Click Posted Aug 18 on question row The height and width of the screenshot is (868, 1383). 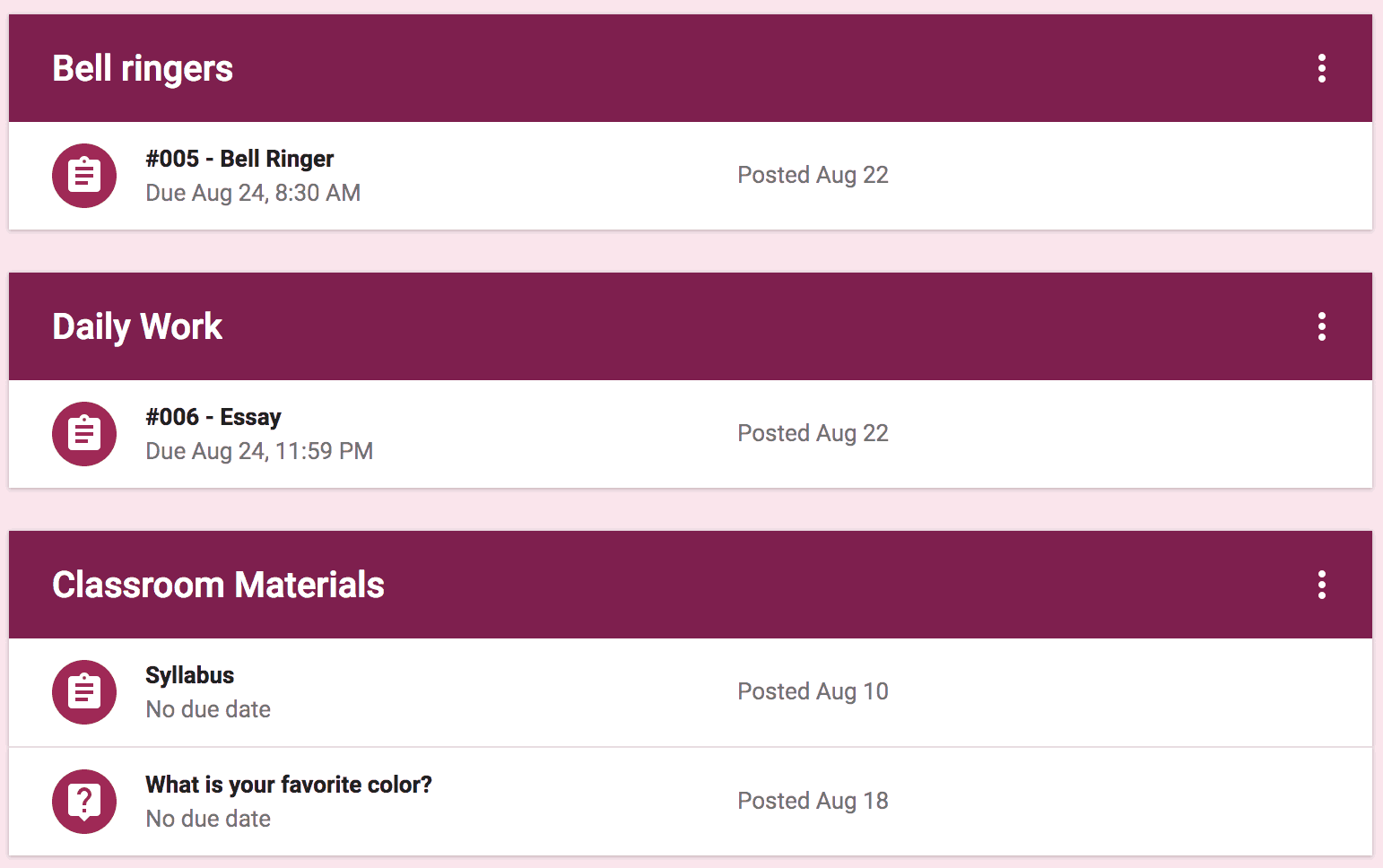coord(813,801)
